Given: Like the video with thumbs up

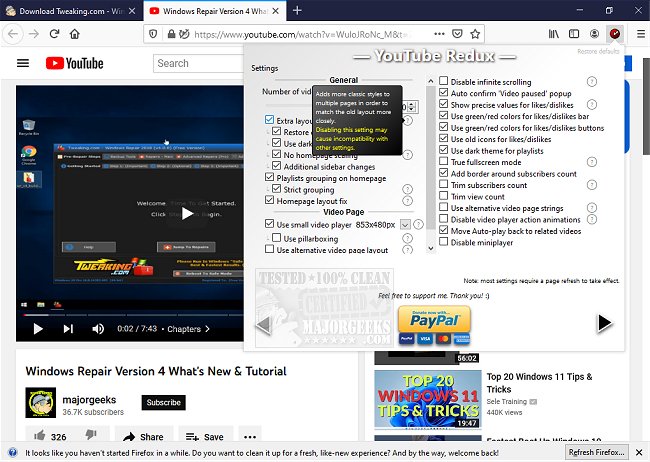Looking at the screenshot, I should point(40,435).
